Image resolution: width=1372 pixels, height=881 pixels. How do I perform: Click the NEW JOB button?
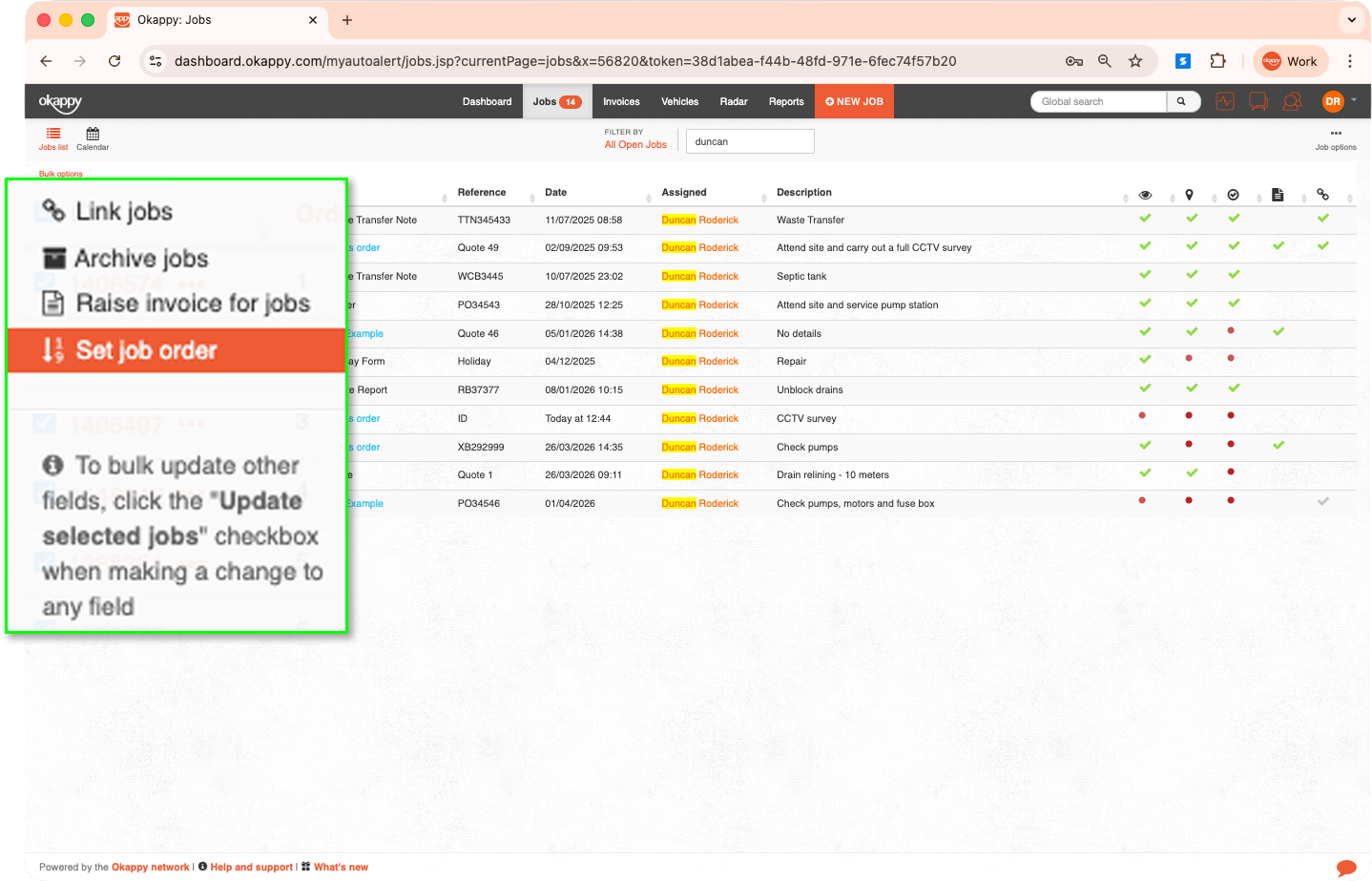853,101
